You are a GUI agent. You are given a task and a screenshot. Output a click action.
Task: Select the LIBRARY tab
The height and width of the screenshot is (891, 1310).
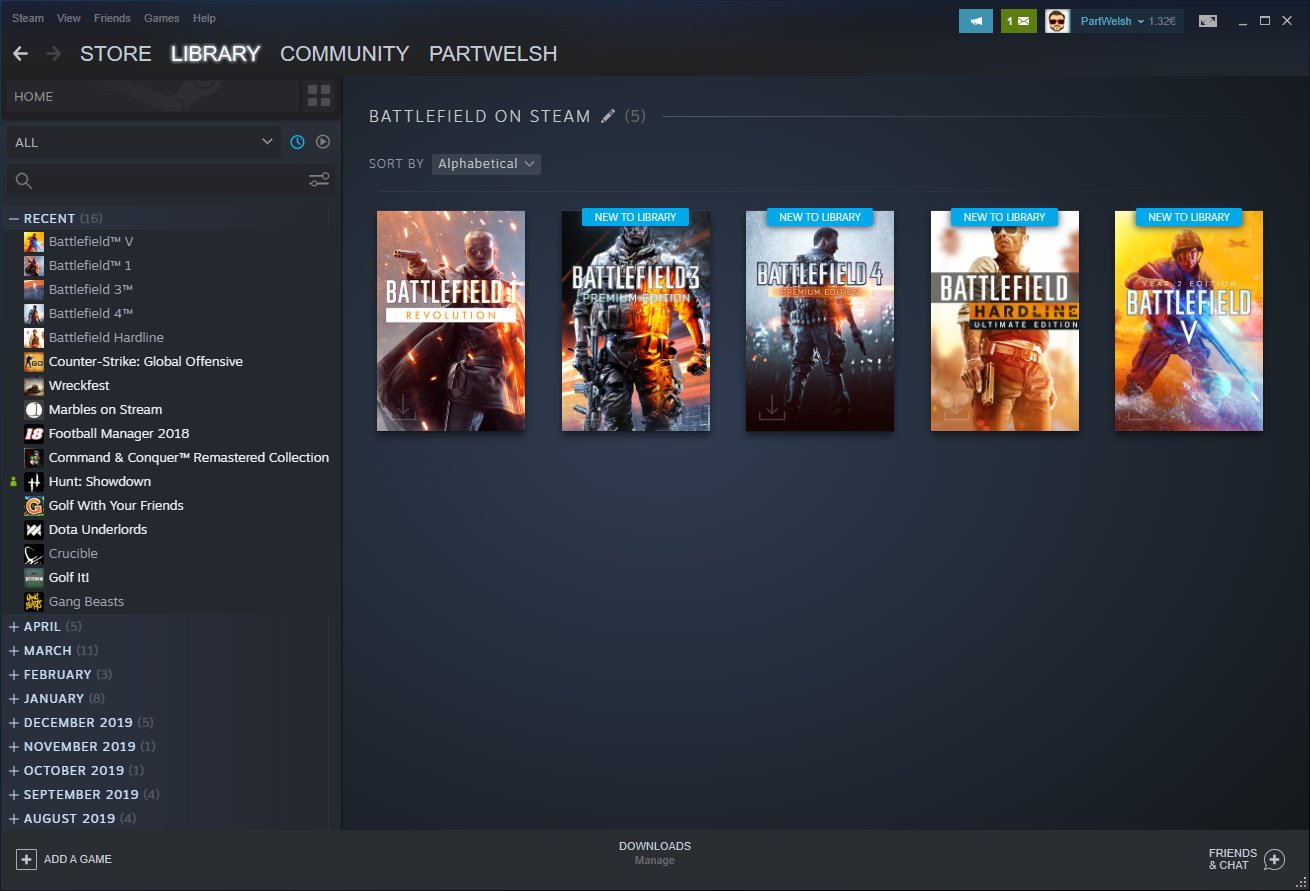coord(216,53)
